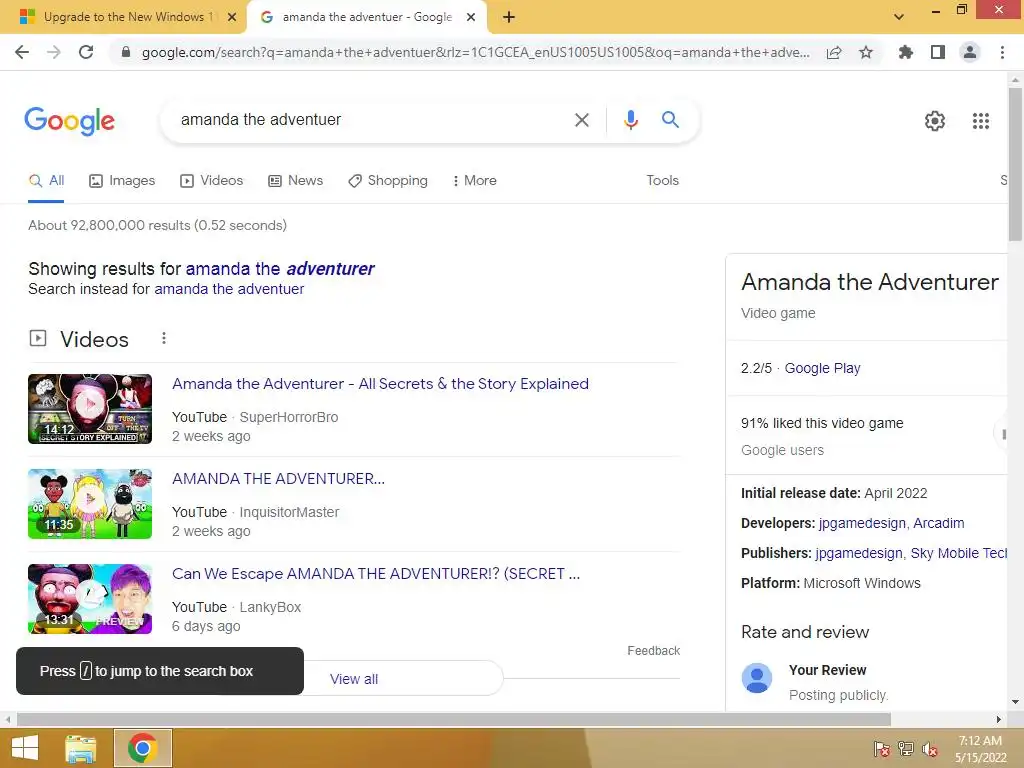1024x768 pixels.
Task: Bookmark this tab with star icon
Action: click(866, 52)
